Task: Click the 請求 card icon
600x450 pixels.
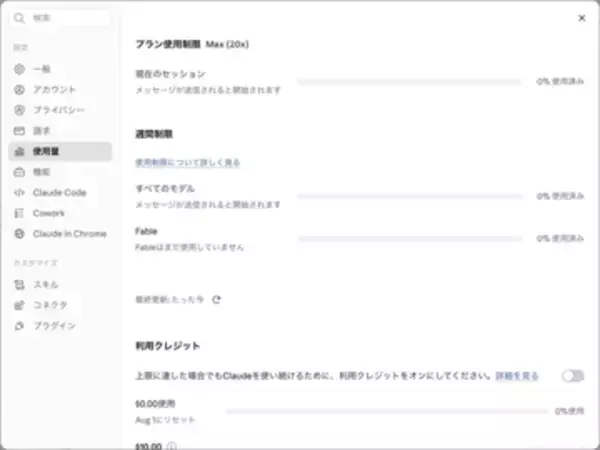Action: (19, 131)
